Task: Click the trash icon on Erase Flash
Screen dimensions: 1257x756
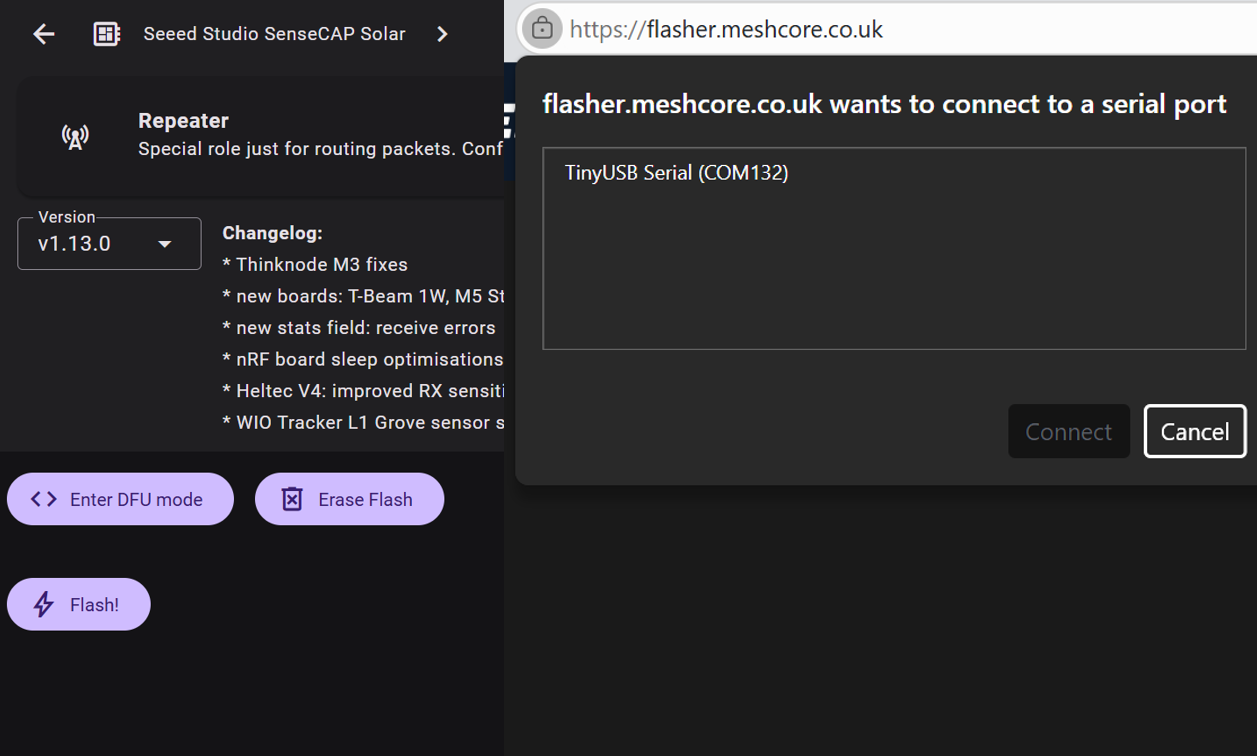Action: click(x=292, y=499)
